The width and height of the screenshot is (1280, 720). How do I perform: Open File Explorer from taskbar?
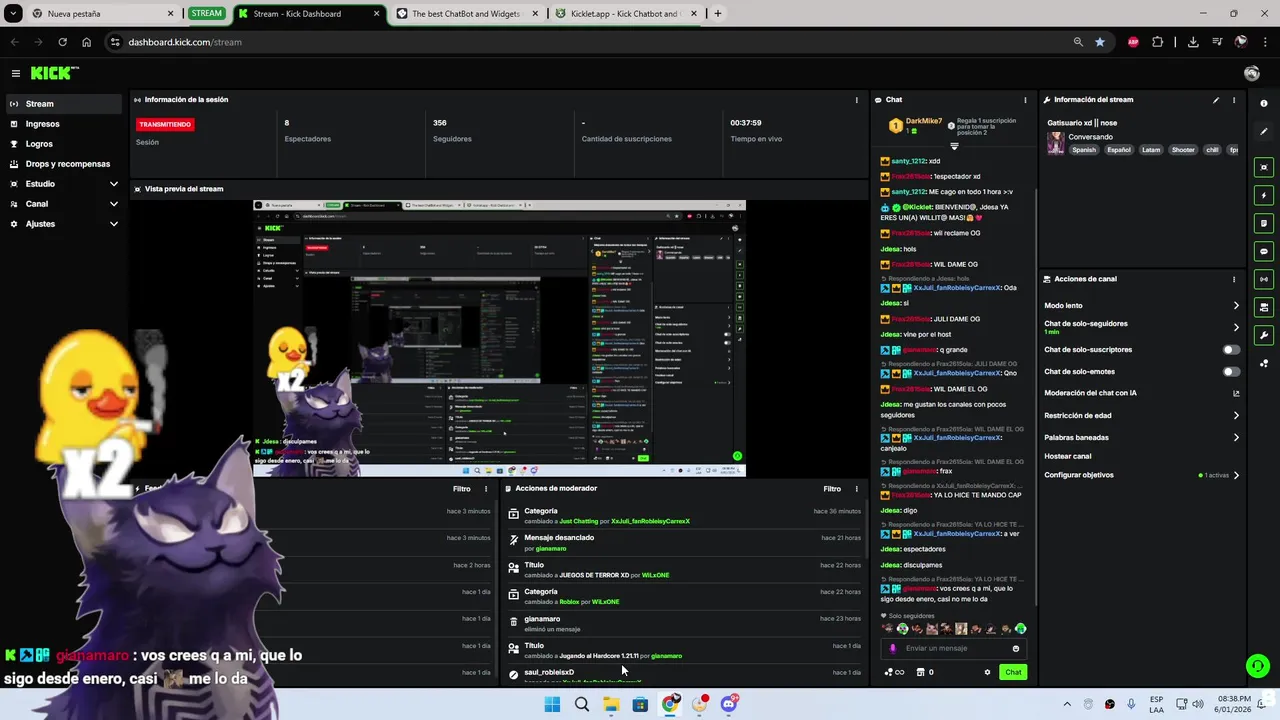click(x=611, y=704)
